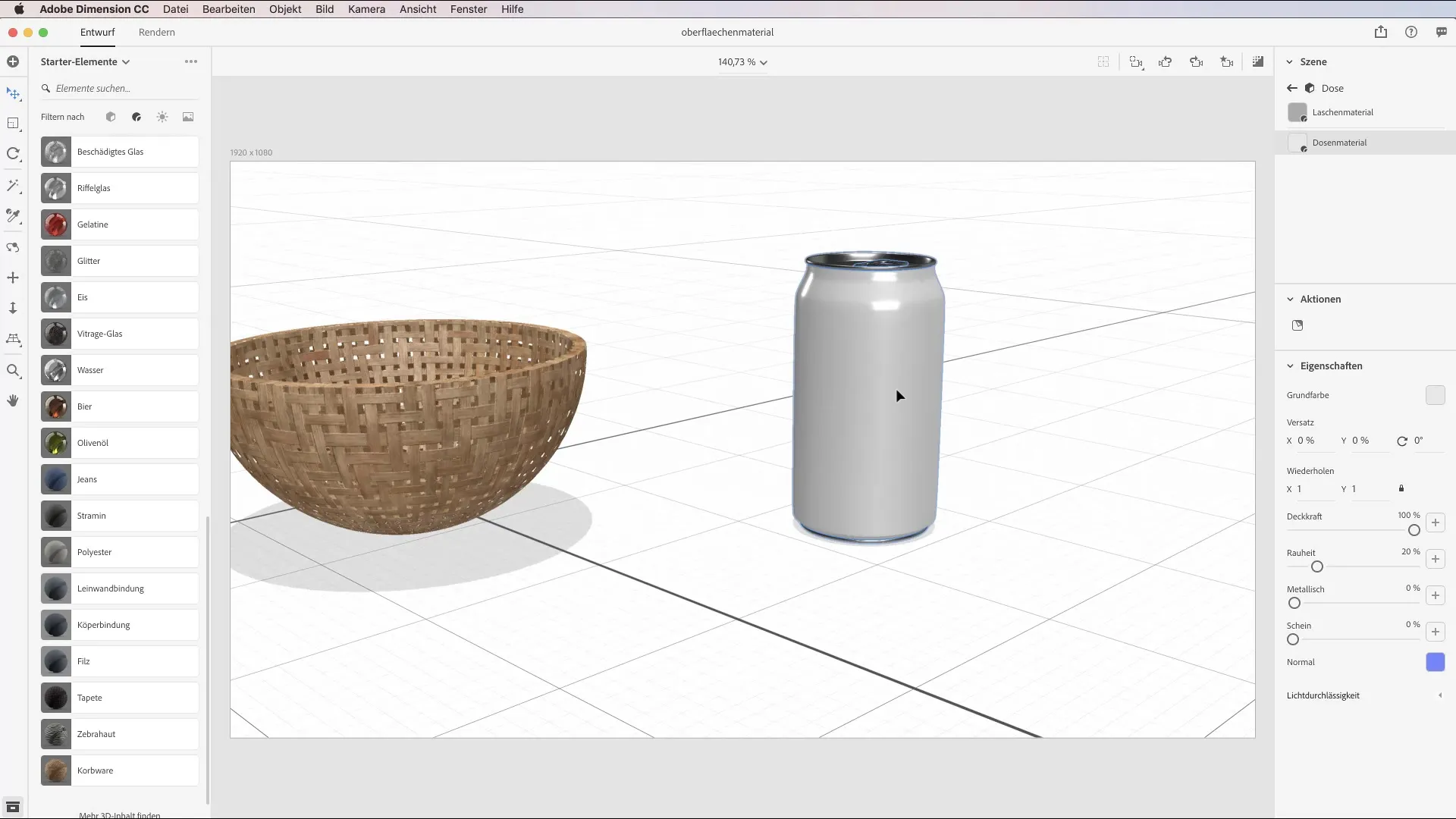Add texture to Deckkraft with plus
This screenshot has height=819, width=1456.
[1436, 522]
